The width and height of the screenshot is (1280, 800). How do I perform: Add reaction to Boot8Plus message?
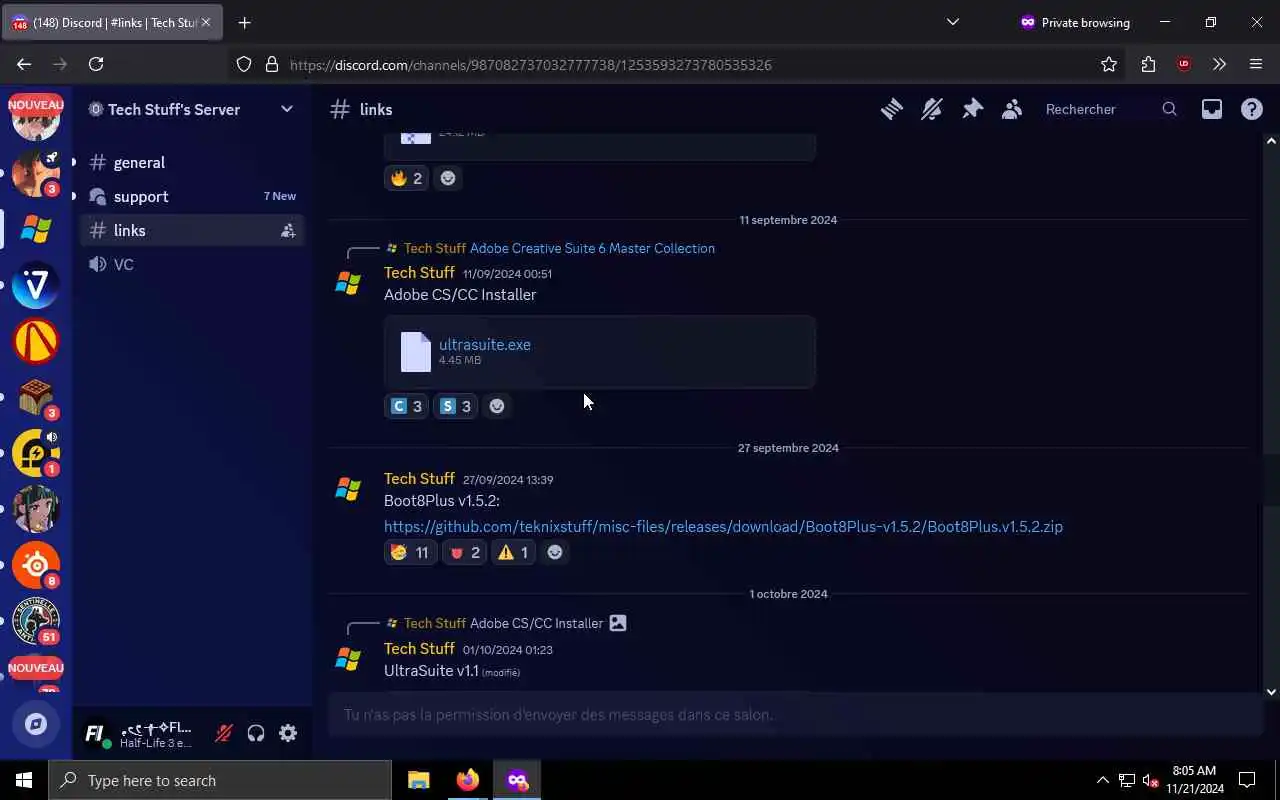pyautogui.click(x=555, y=552)
